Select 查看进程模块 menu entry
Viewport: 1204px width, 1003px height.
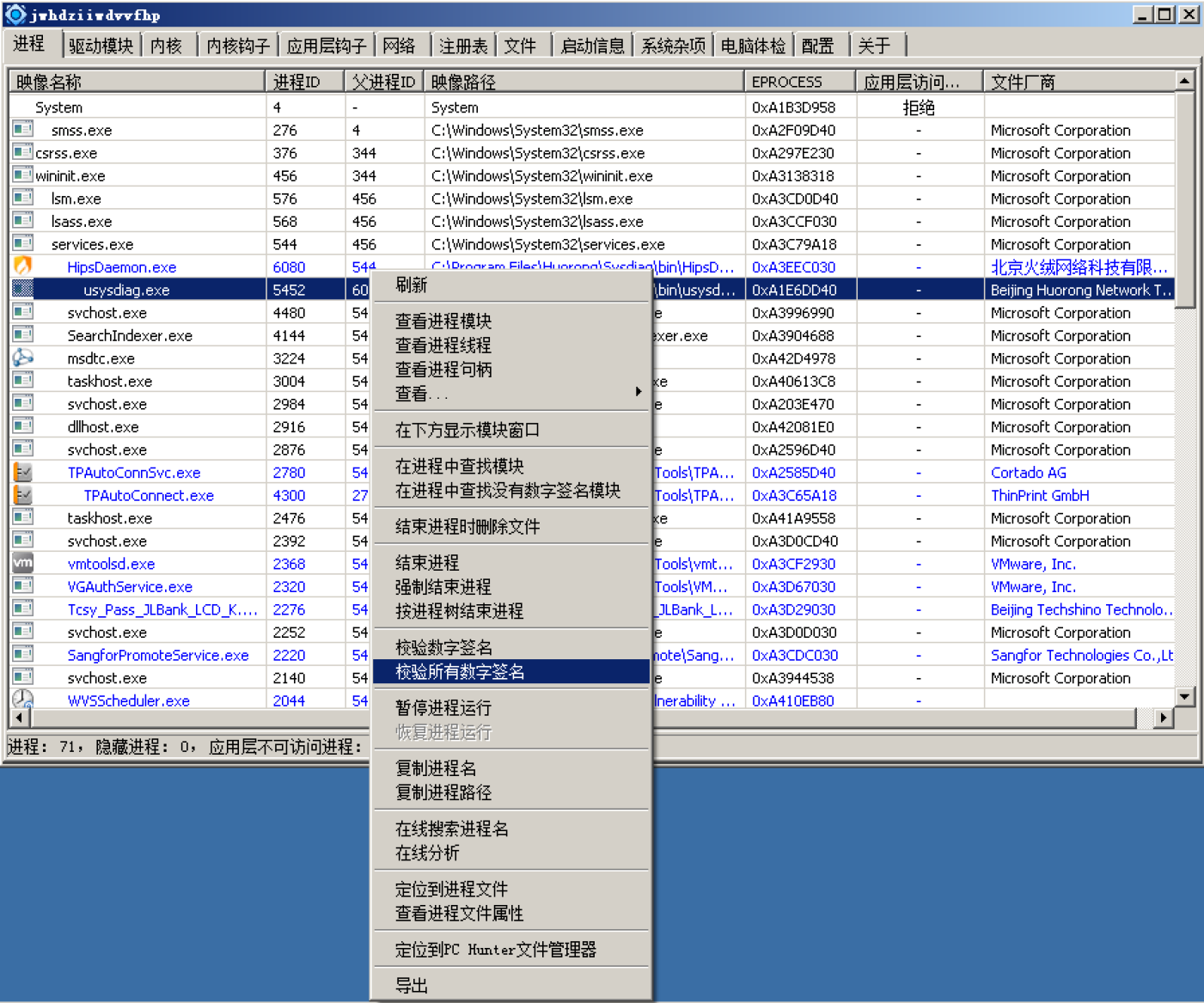511,321
